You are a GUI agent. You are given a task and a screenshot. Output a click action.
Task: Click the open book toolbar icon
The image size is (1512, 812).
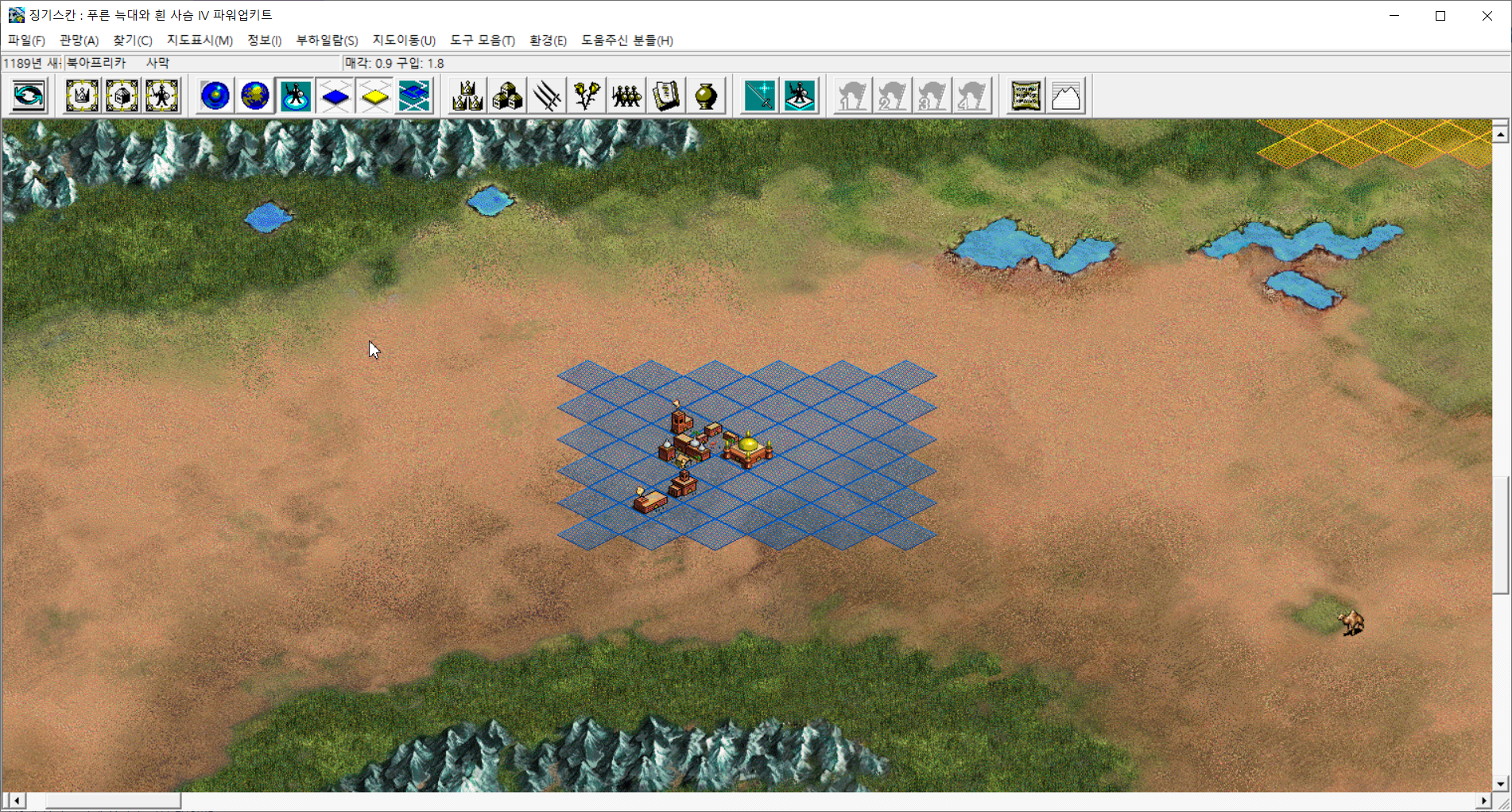[x=666, y=96]
